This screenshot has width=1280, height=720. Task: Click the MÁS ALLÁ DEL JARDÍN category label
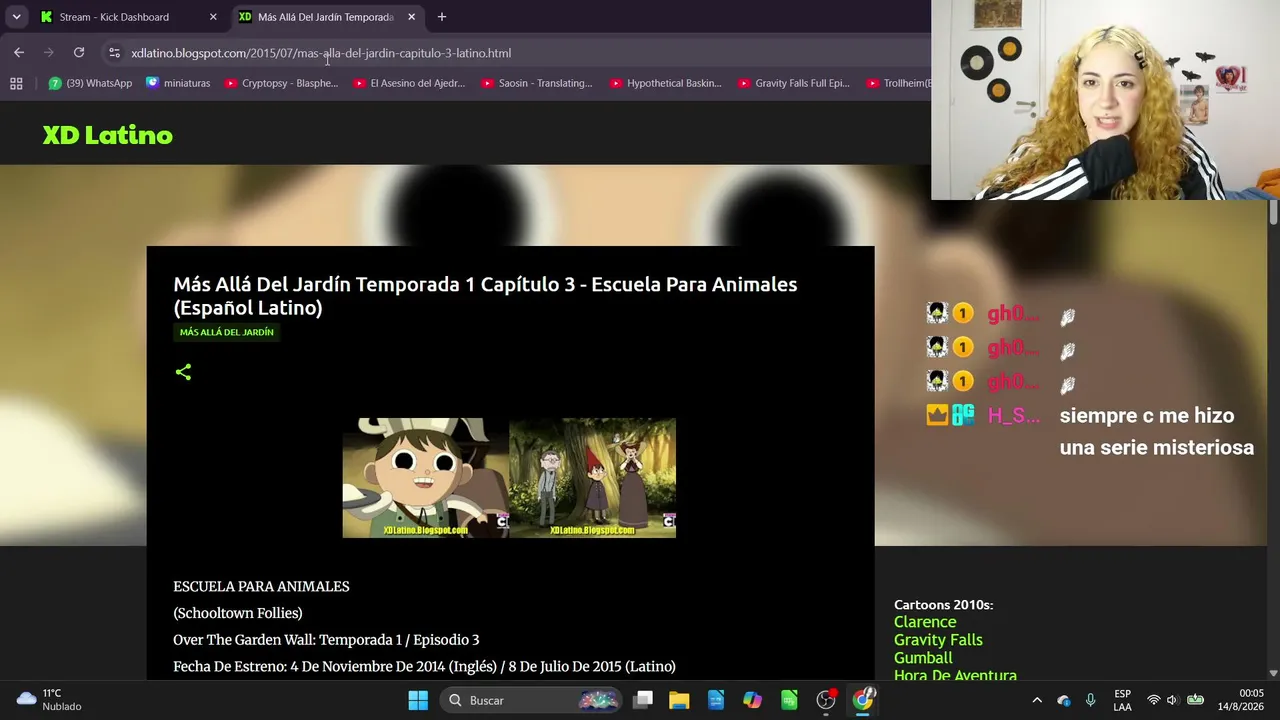226,332
